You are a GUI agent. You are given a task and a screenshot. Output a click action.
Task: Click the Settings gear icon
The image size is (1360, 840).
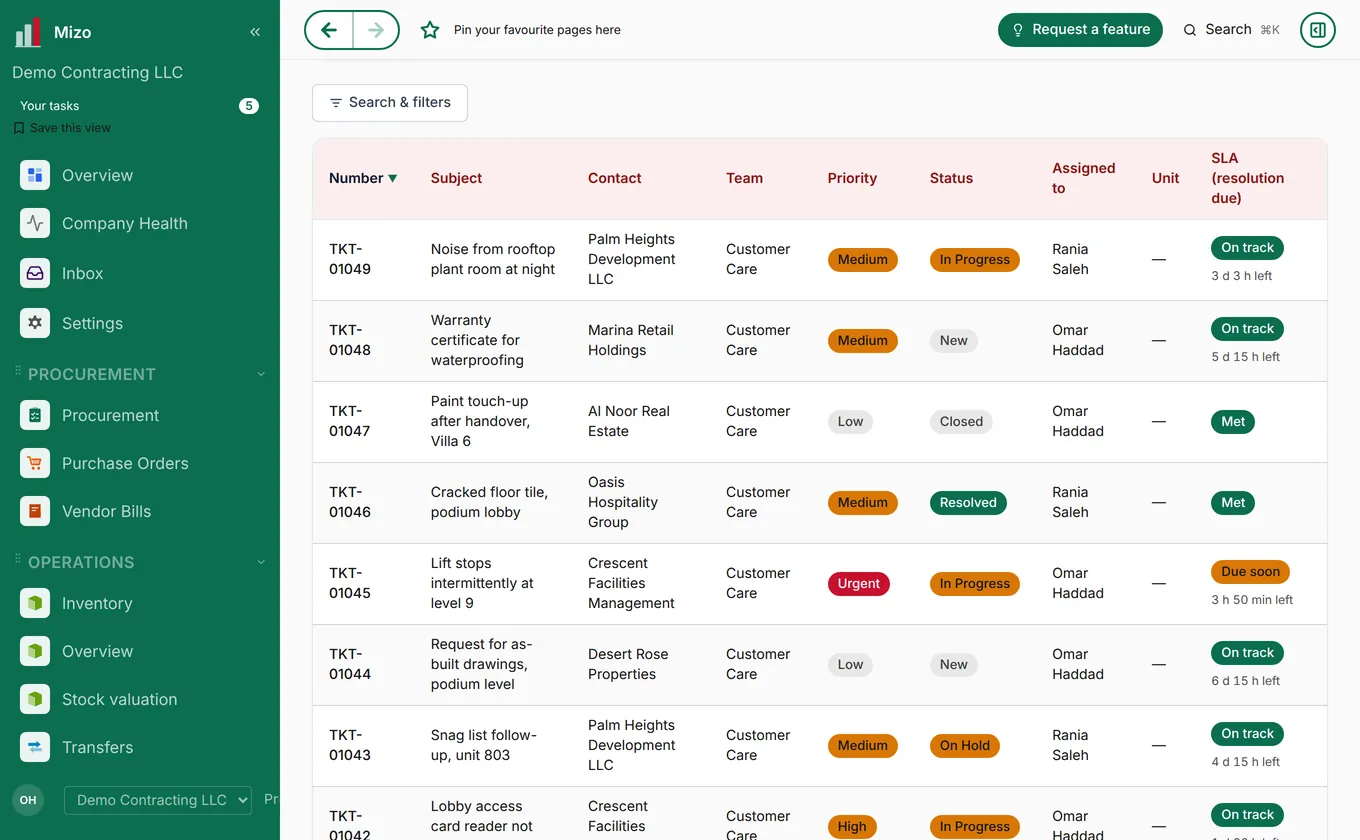click(x=35, y=323)
